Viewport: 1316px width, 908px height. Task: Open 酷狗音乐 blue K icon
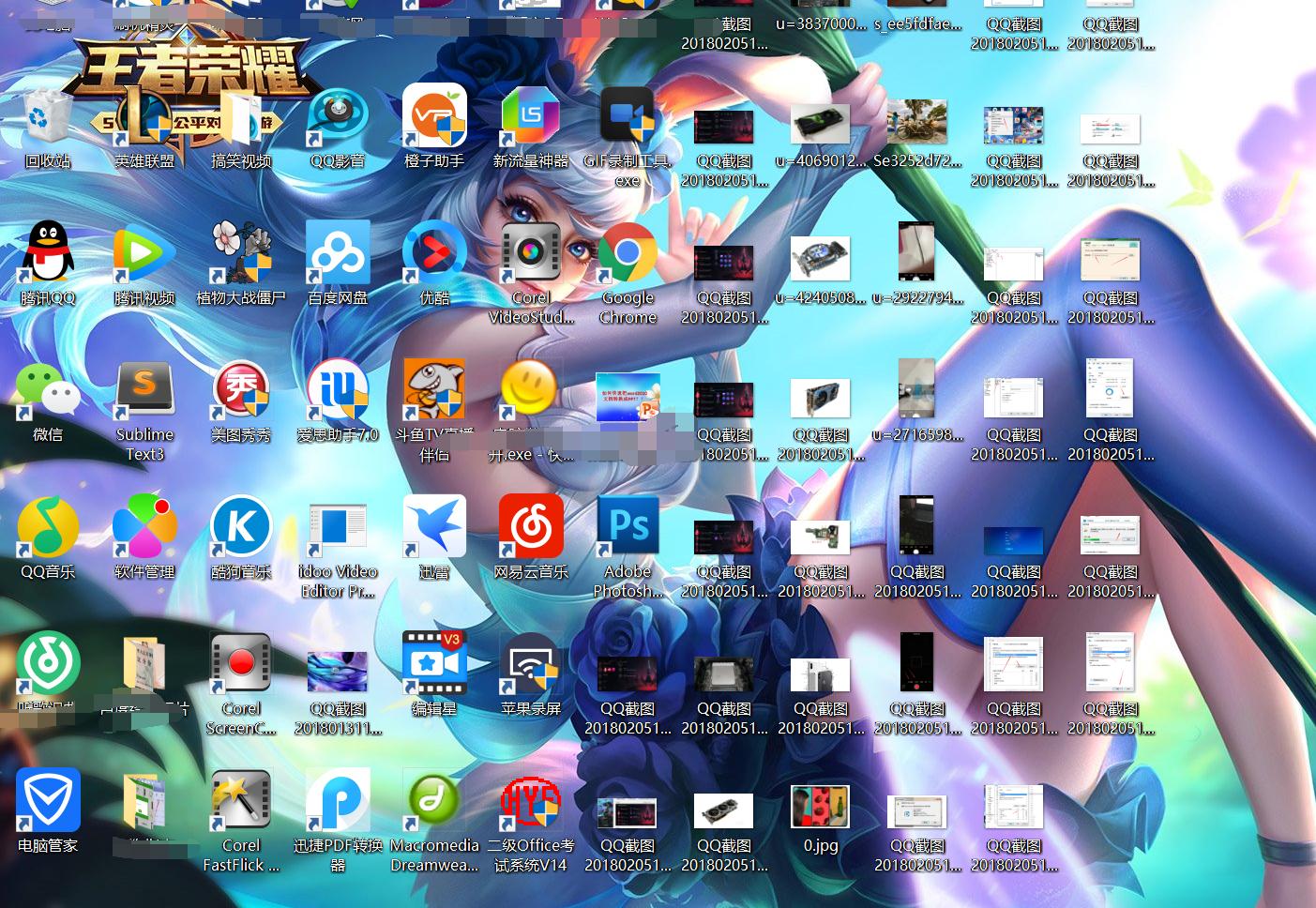coord(241,528)
